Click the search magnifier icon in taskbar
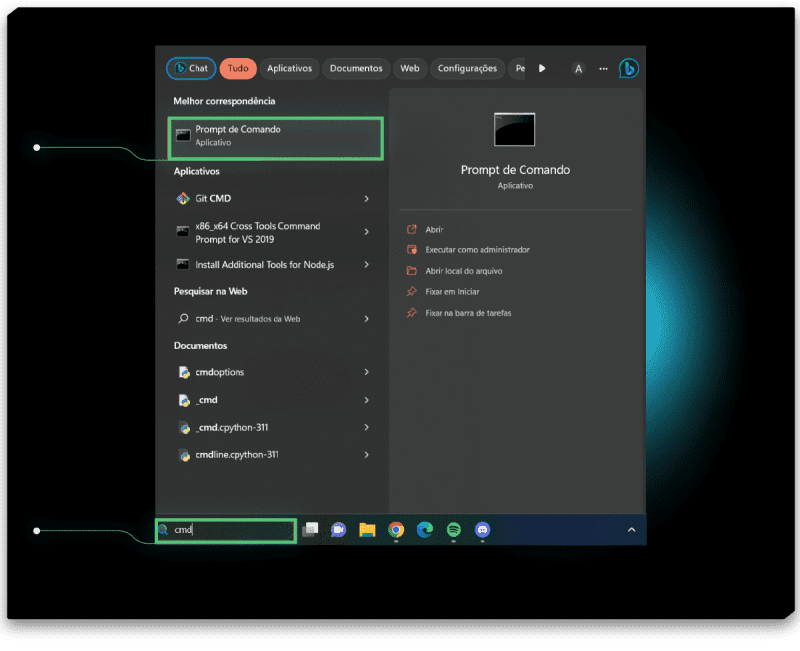 (163, 530)
